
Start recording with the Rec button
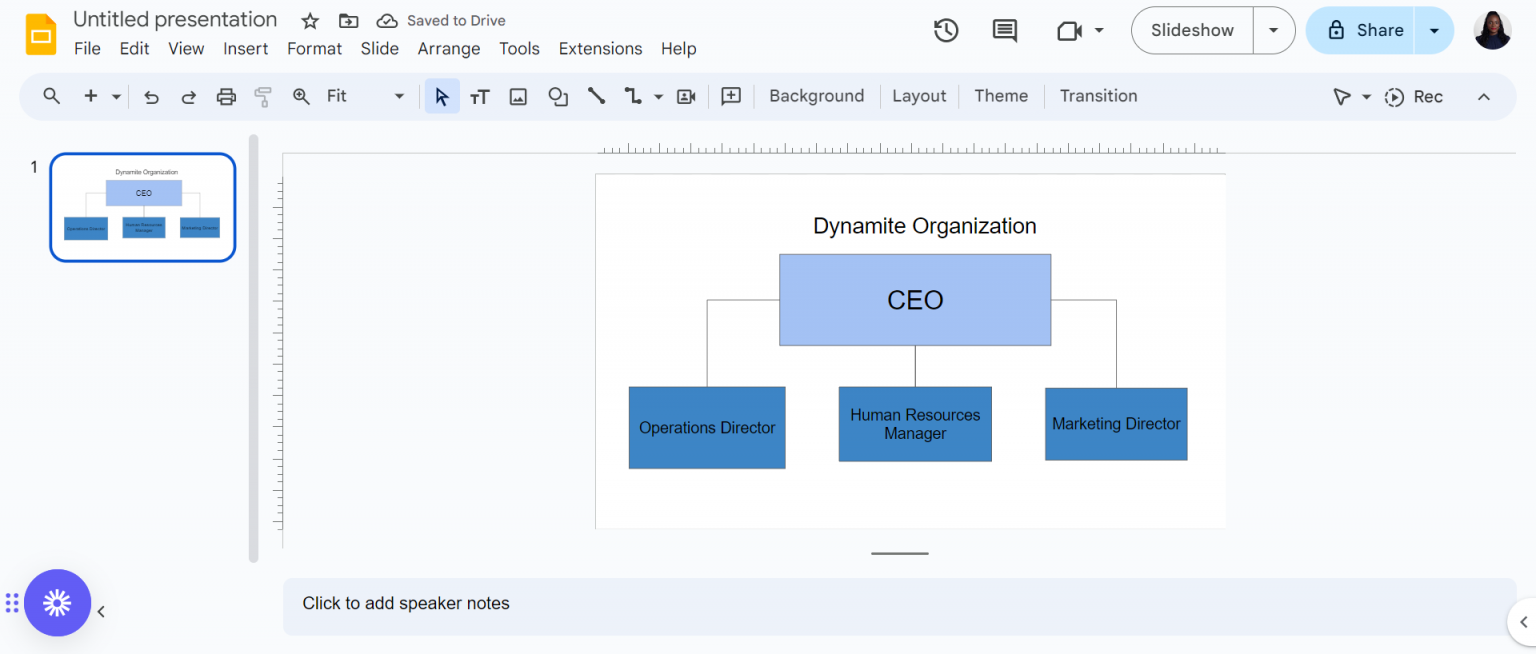point(1413,96)
